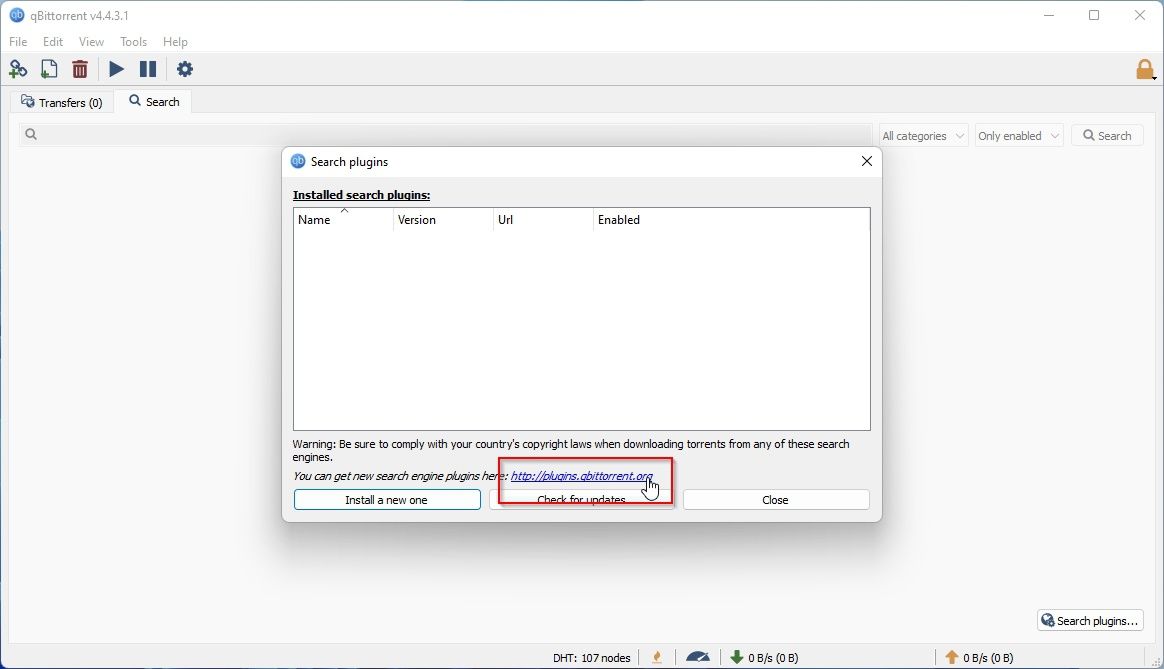Click the magnifier icon in search field

(x=30, y=134)
